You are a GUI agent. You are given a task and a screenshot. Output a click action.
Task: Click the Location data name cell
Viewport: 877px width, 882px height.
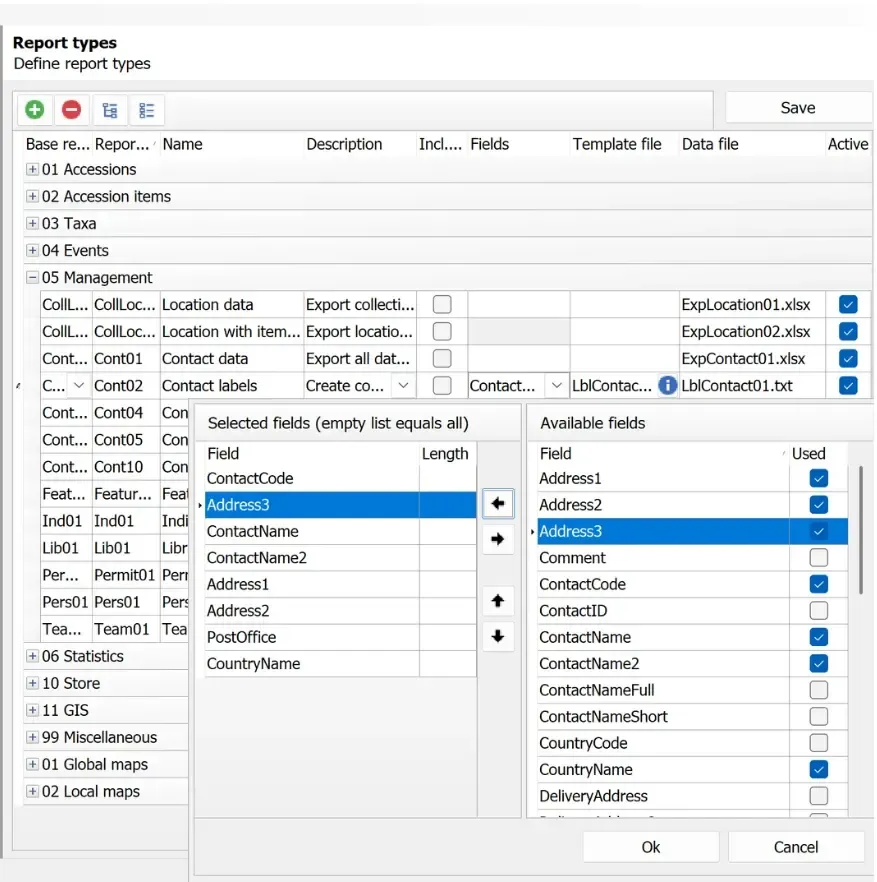click(x=232, y=304)
